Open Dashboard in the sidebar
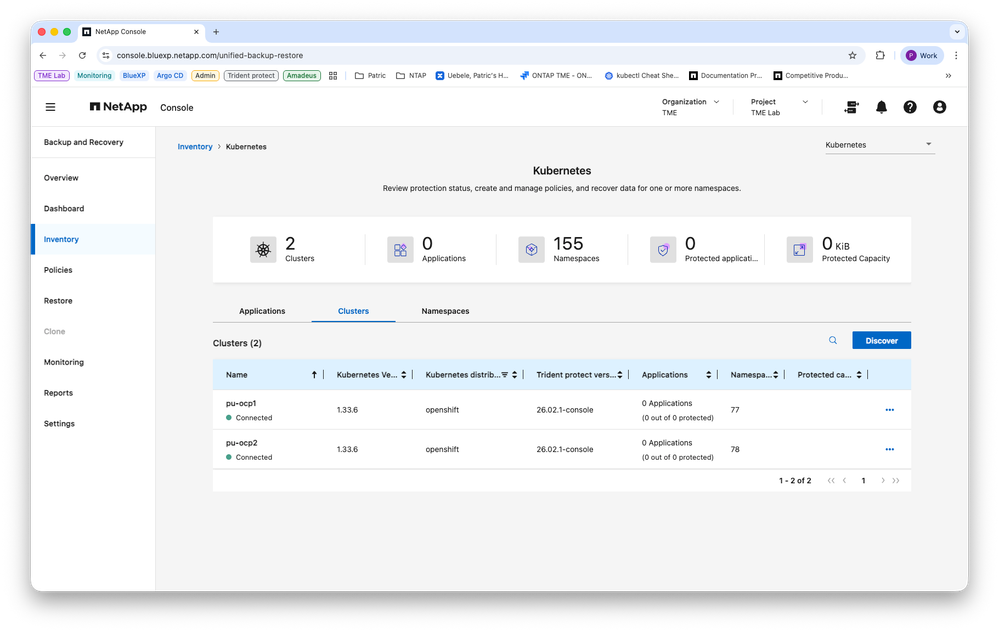 point(64,208)
